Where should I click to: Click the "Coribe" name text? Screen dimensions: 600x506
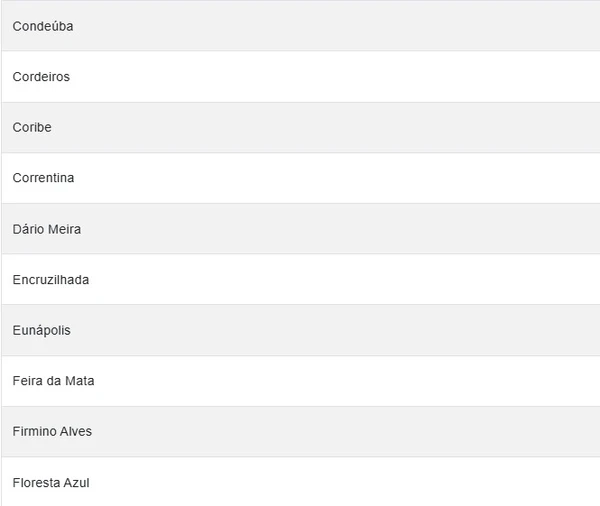click(32, 128)
